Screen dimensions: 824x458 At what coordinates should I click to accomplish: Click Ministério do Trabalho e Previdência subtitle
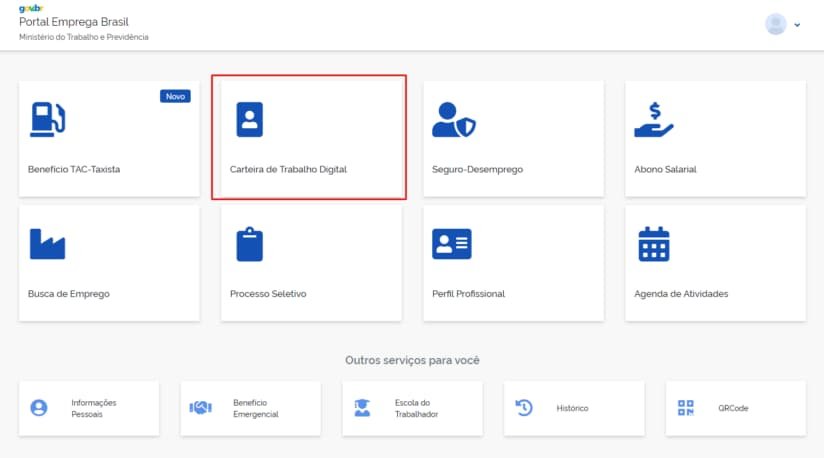pyautogui.click(x=84, y=37)
